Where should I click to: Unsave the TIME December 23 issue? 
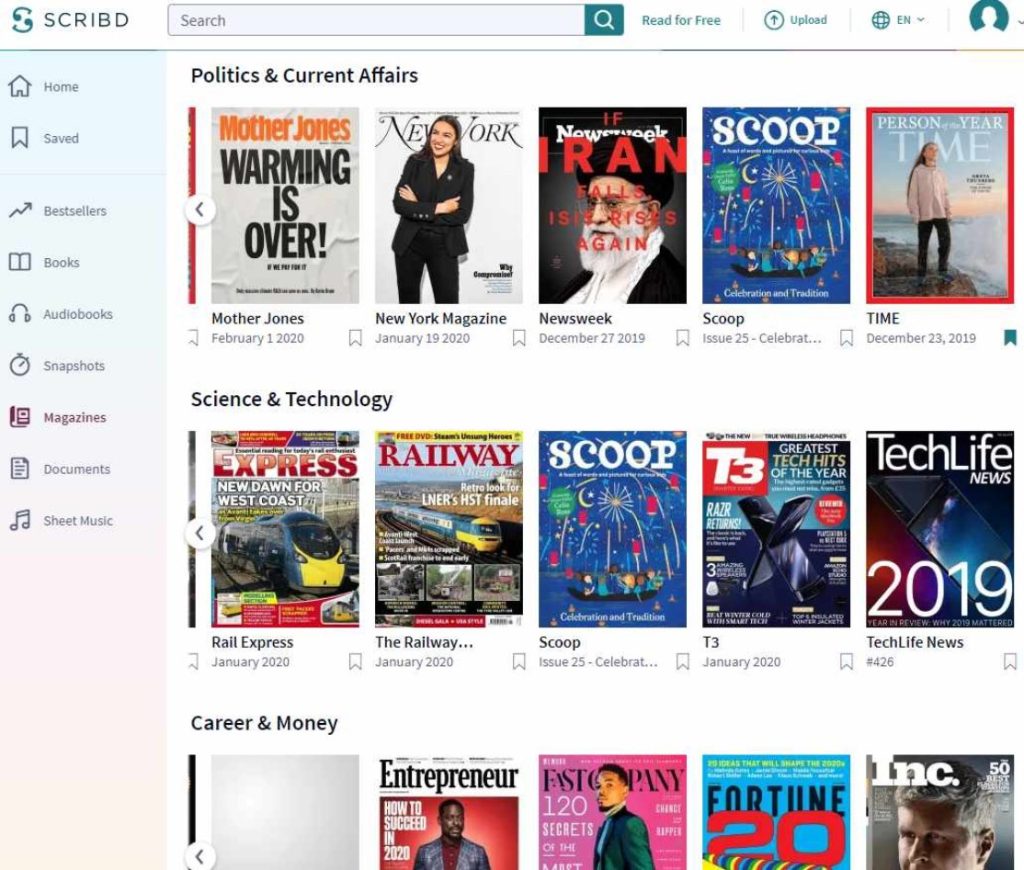[1009, 338]
